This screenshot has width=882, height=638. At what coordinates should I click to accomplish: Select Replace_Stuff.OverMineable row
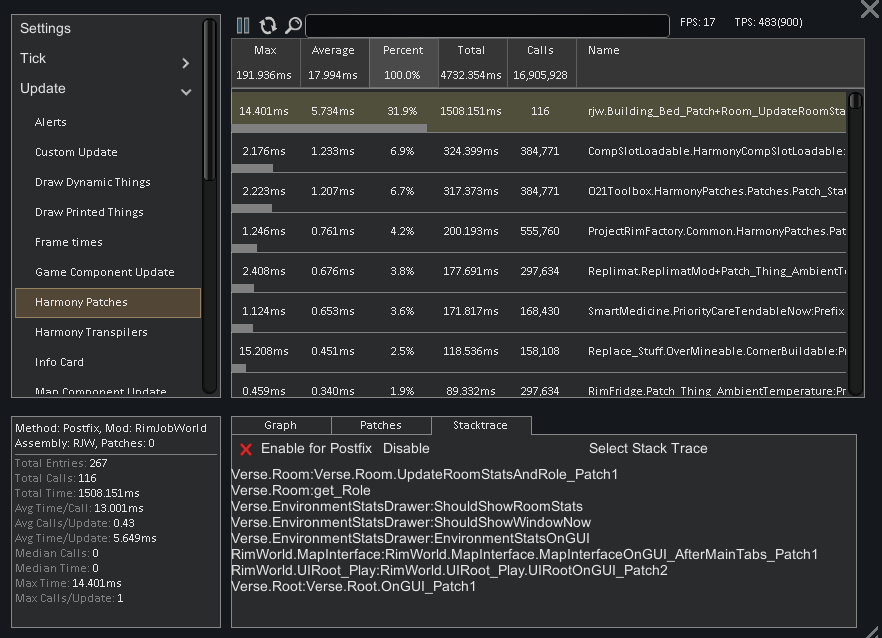[538, 352]
